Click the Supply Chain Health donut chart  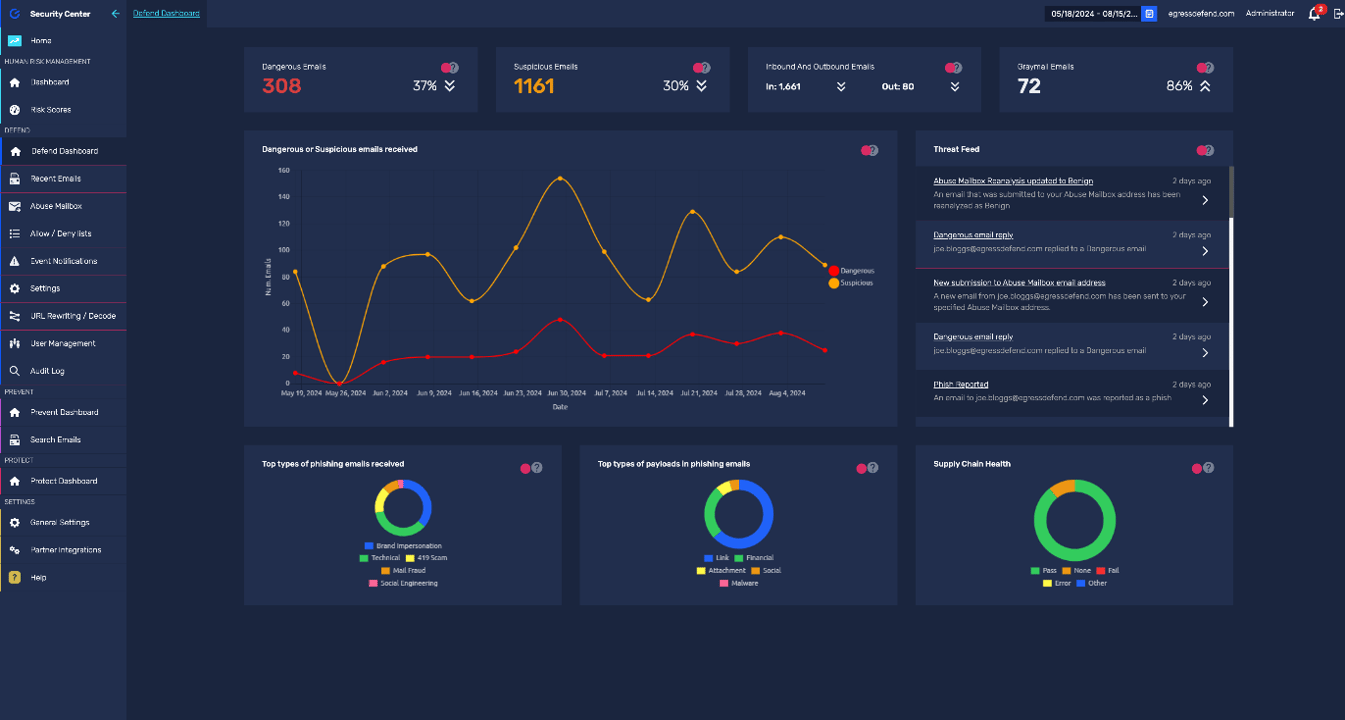[1074, 520]
